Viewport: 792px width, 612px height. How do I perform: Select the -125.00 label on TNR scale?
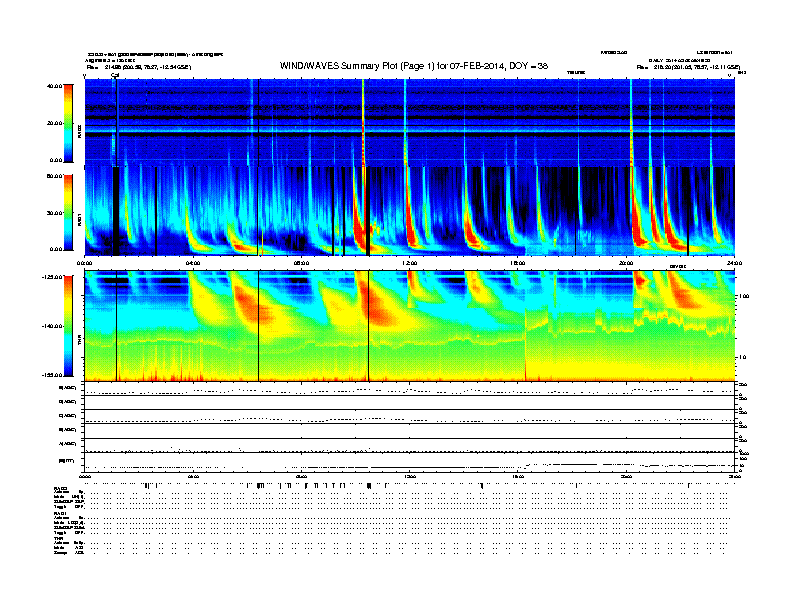52,277
